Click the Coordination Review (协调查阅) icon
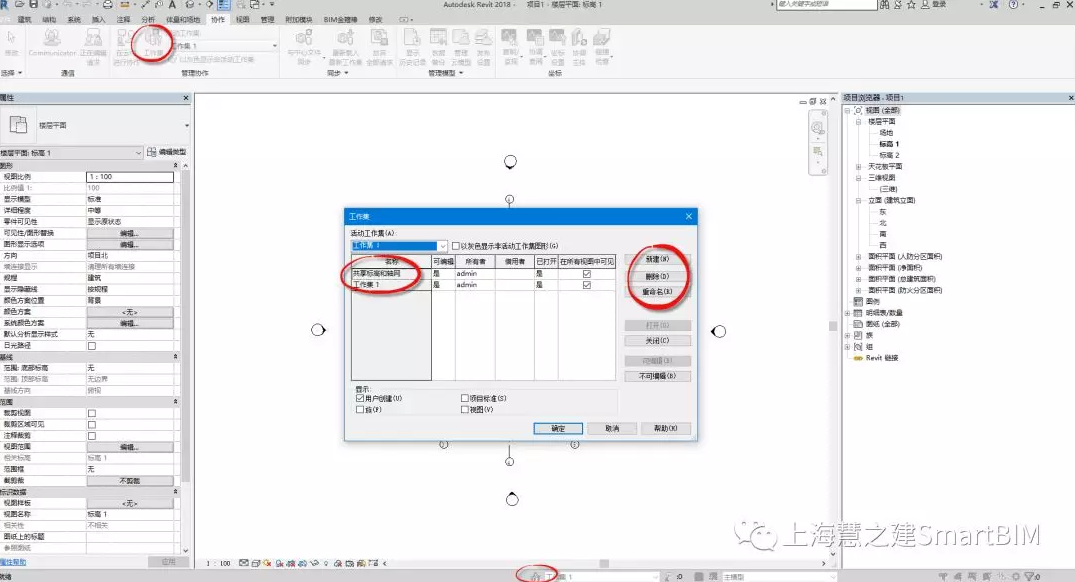 click(x=535, y=38)
